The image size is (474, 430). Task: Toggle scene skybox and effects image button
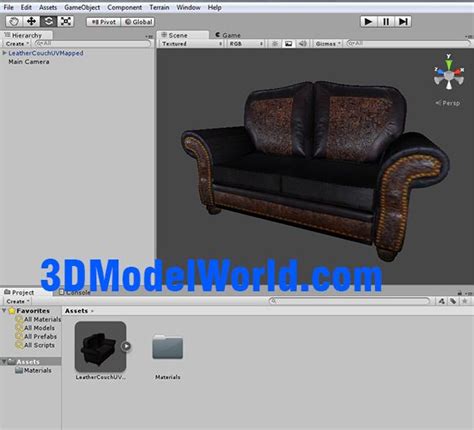(289, 44)
